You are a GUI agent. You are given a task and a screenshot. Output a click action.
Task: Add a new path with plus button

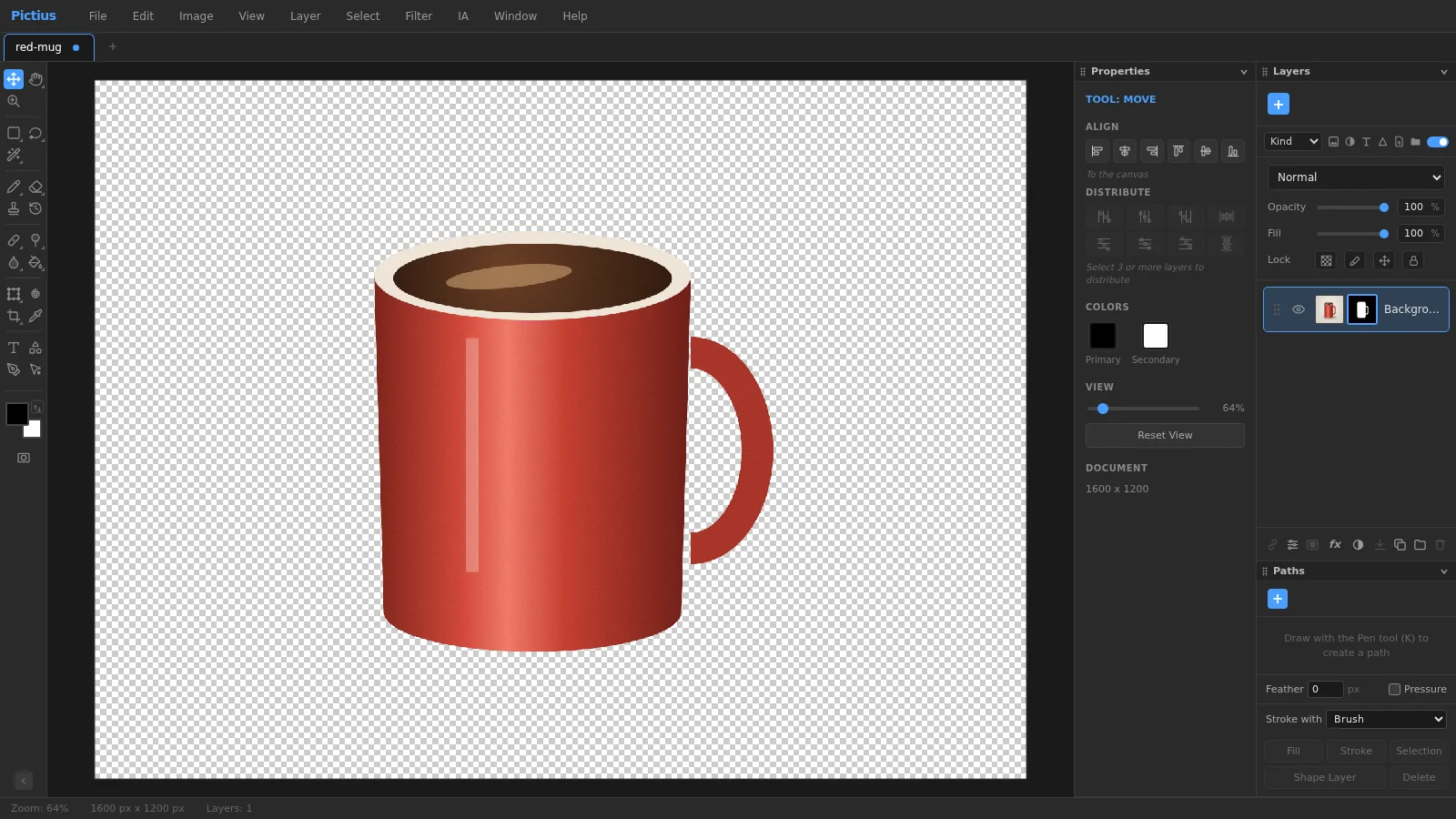pyautogui.click(x=1278, y=599)
